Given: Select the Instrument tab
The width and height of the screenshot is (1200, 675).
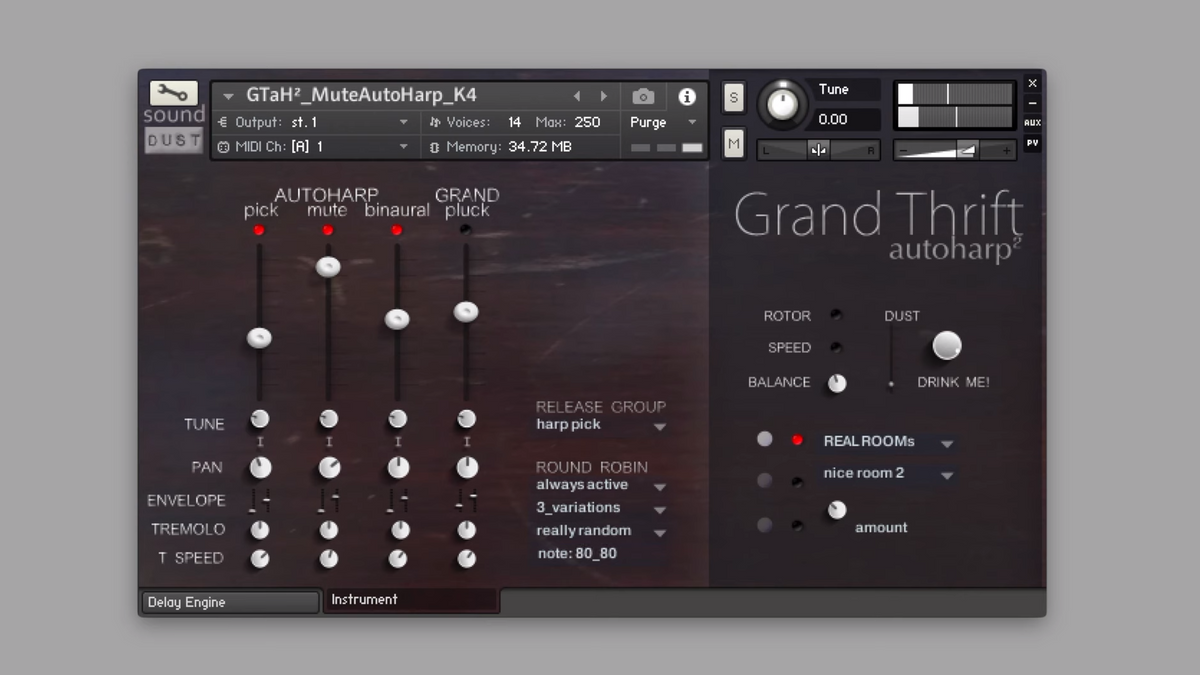Looking at the screenshot, I should (410, 600).
